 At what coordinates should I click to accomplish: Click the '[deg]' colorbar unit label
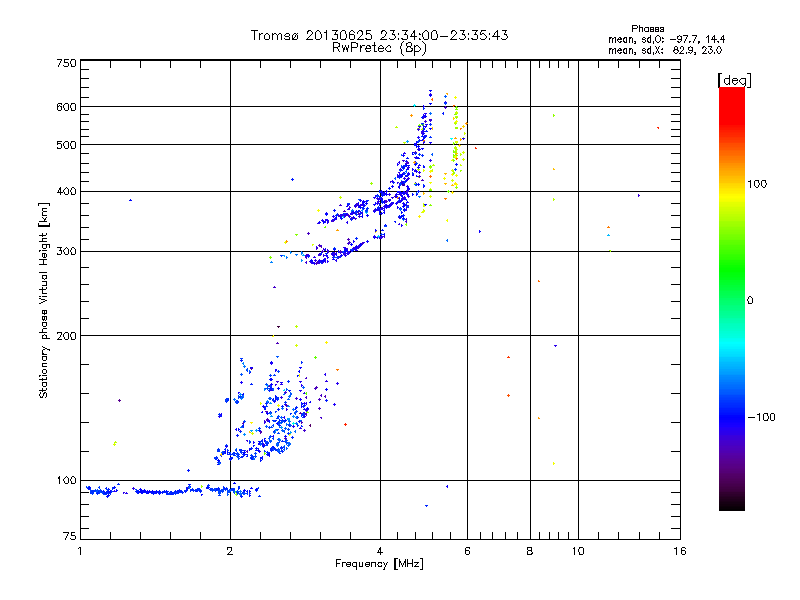[x=734, y=80]
